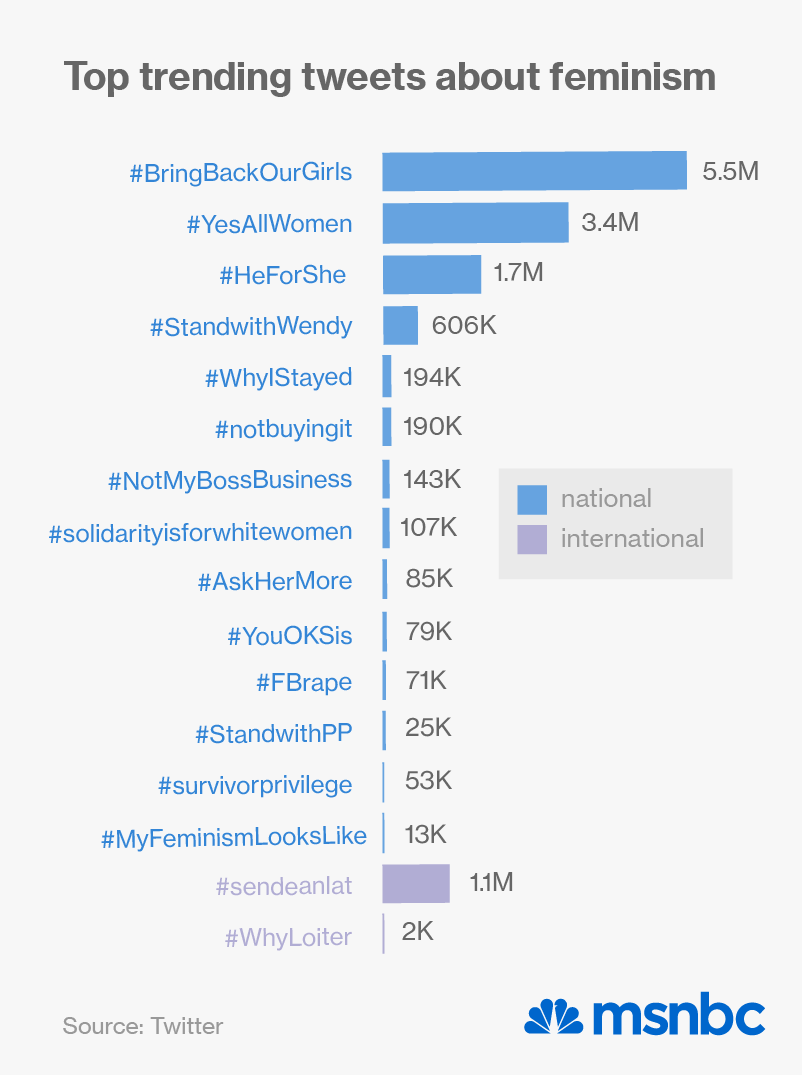The width and height of the screenshot is (802, 1075).
Task: Click the purple international legend swatch
Action: [x=532, y=539]
